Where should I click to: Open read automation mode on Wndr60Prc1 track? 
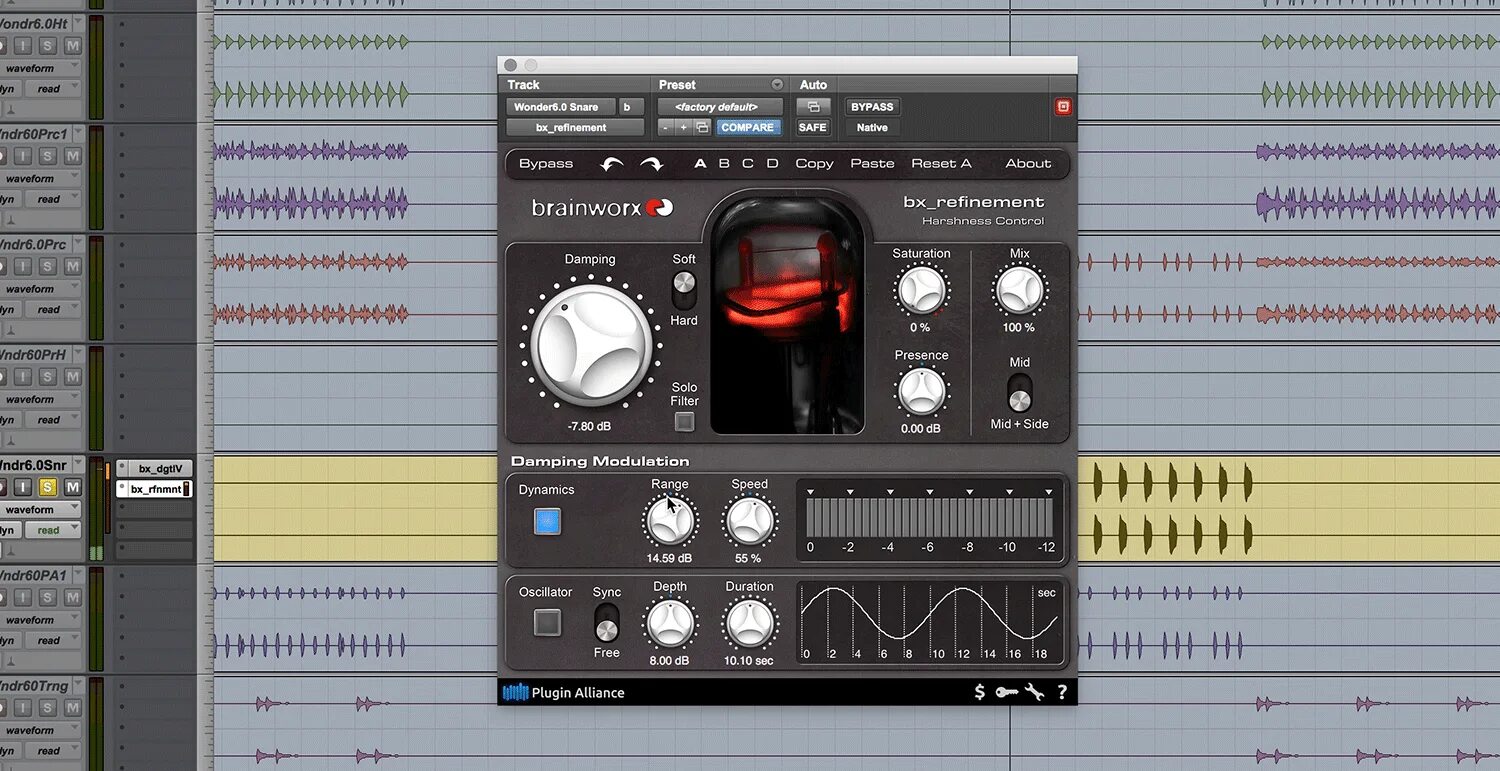point(52,200)
